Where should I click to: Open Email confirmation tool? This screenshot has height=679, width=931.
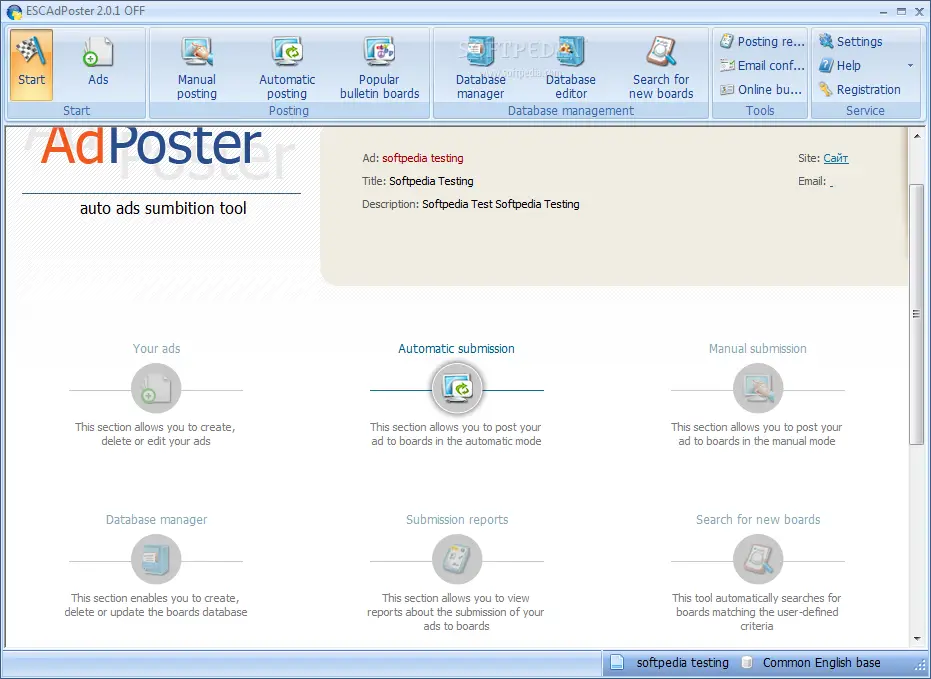[x=762, y=65]
